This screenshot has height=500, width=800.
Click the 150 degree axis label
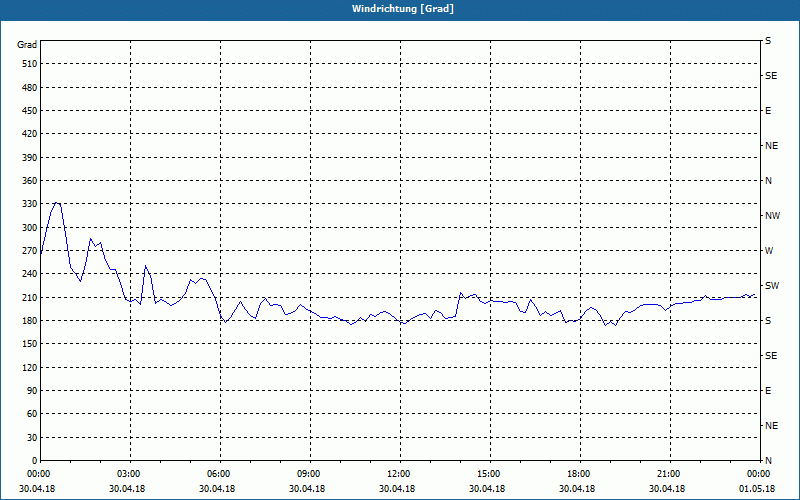(29, 344)
